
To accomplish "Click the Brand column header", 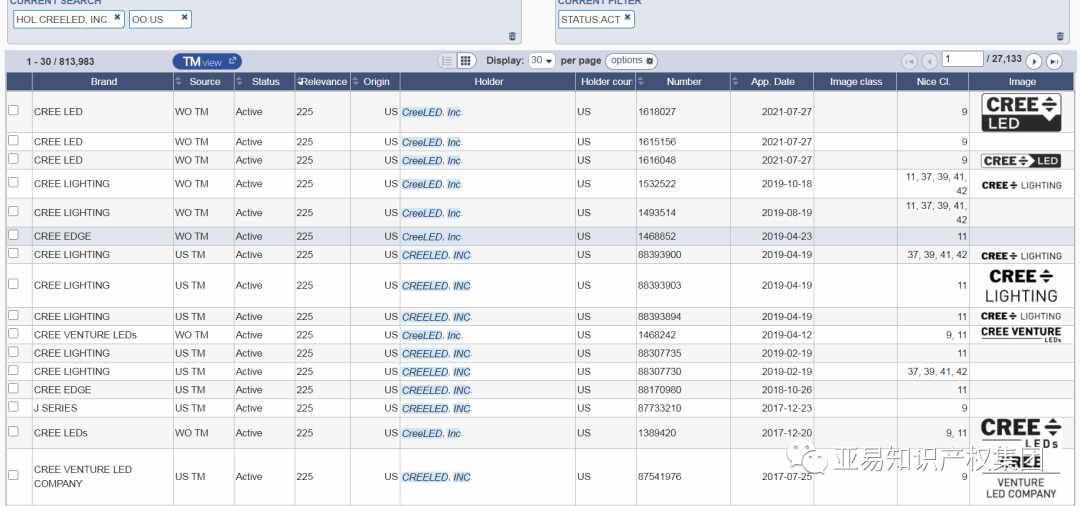I will tap(103, 82).
